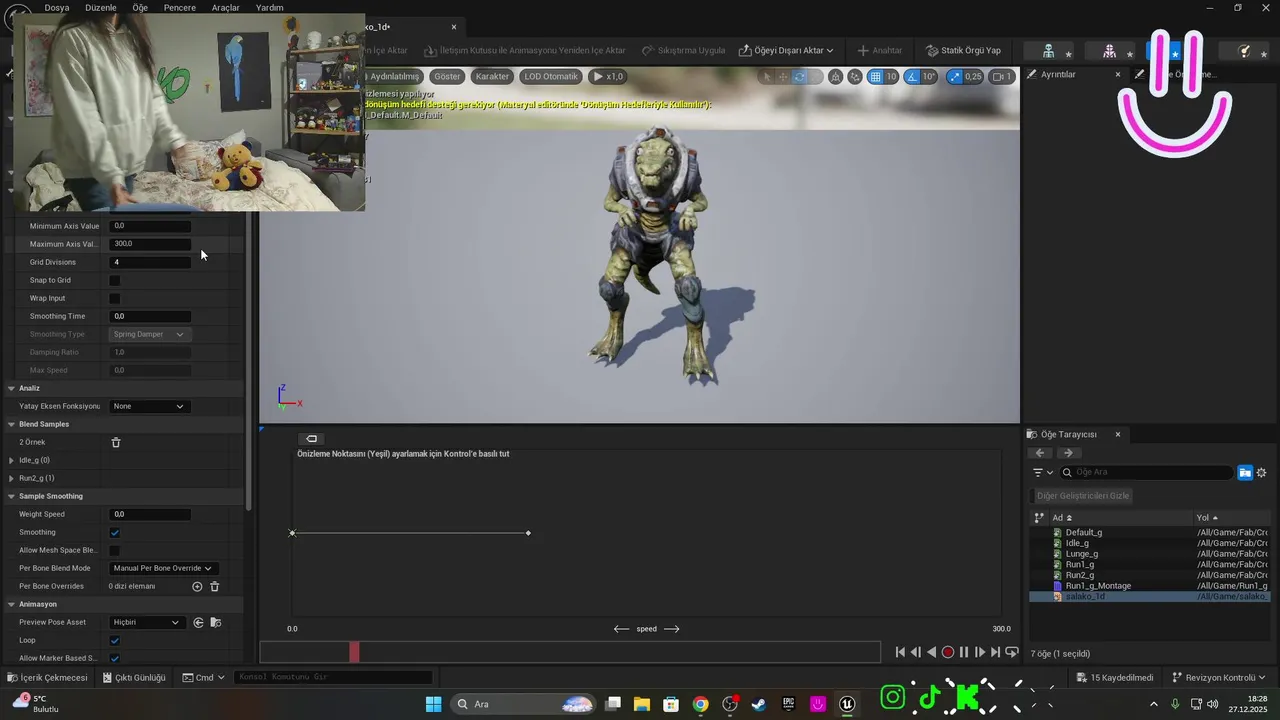
Task: Collapse the Animasyon section
Action: coord(11,604)
